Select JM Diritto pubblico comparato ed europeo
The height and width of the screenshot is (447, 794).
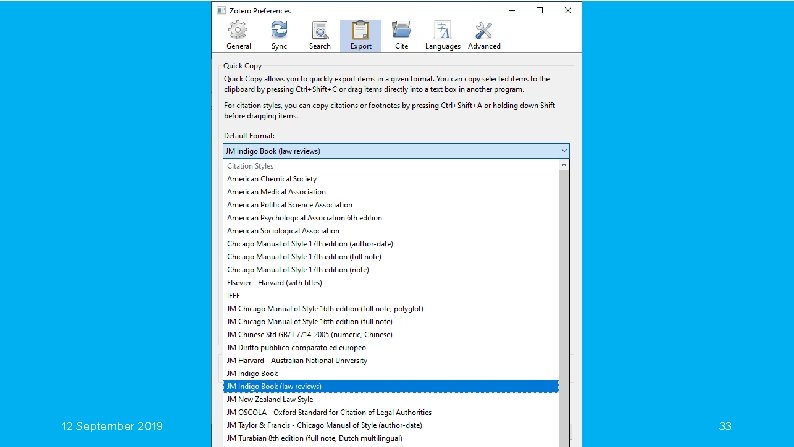[x=390, y=348]
